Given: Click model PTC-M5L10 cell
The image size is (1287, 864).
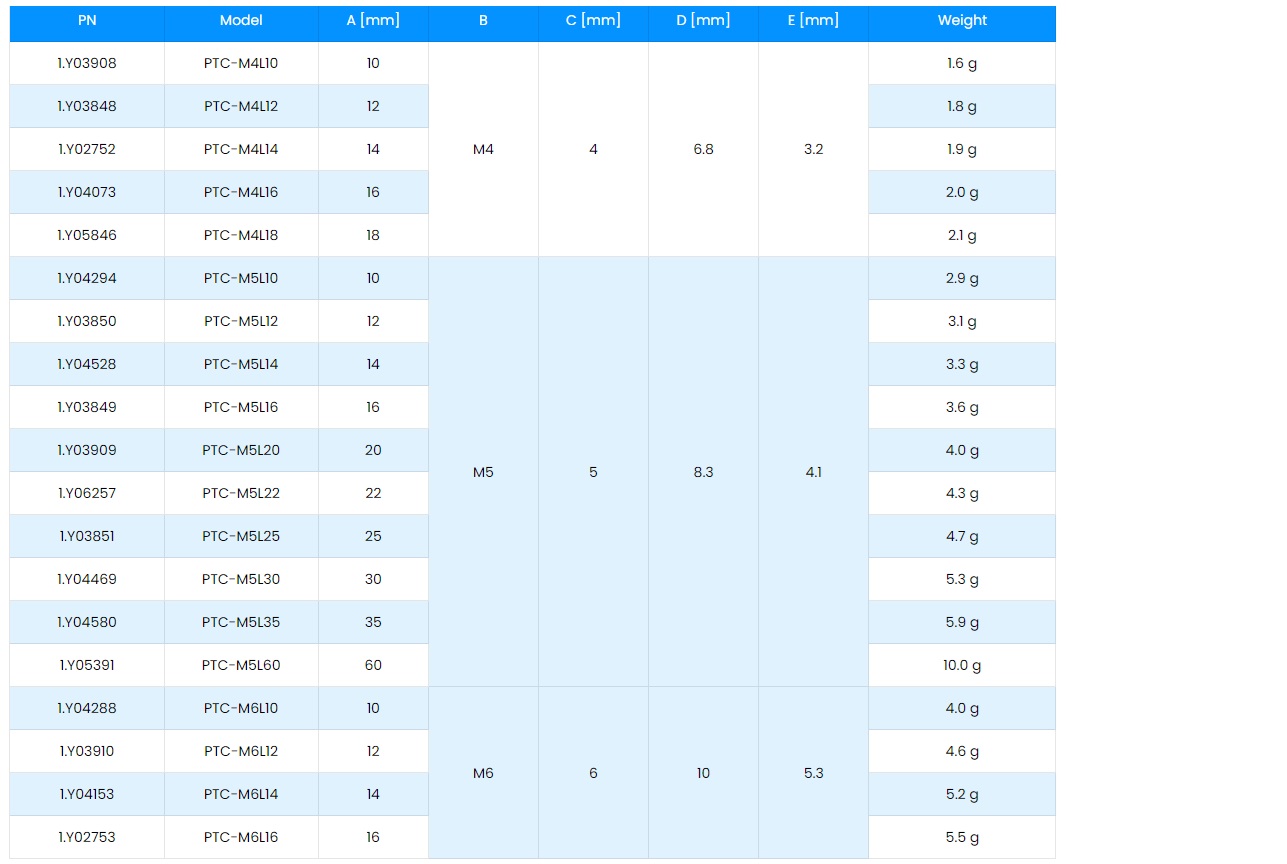Looking at the screenshot, I should (241, 279).
